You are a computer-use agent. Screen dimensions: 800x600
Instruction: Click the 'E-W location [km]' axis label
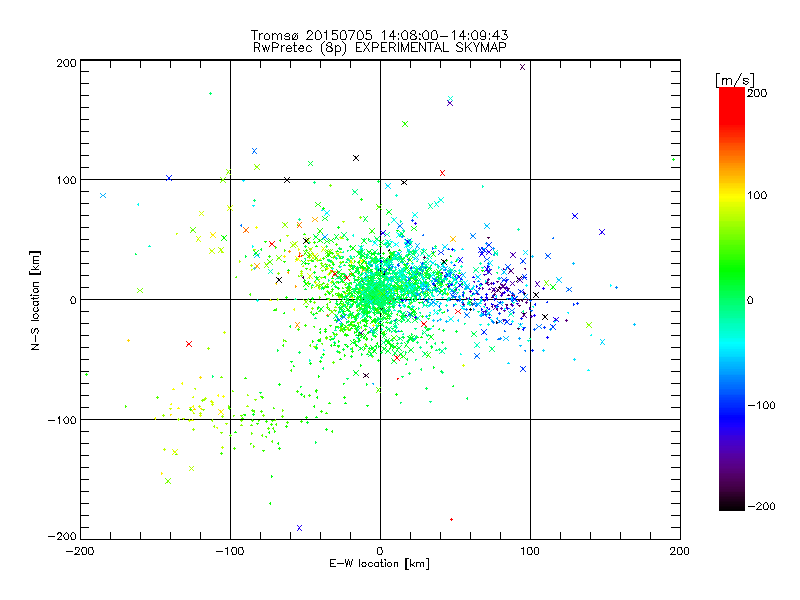(x=379, y=564)
